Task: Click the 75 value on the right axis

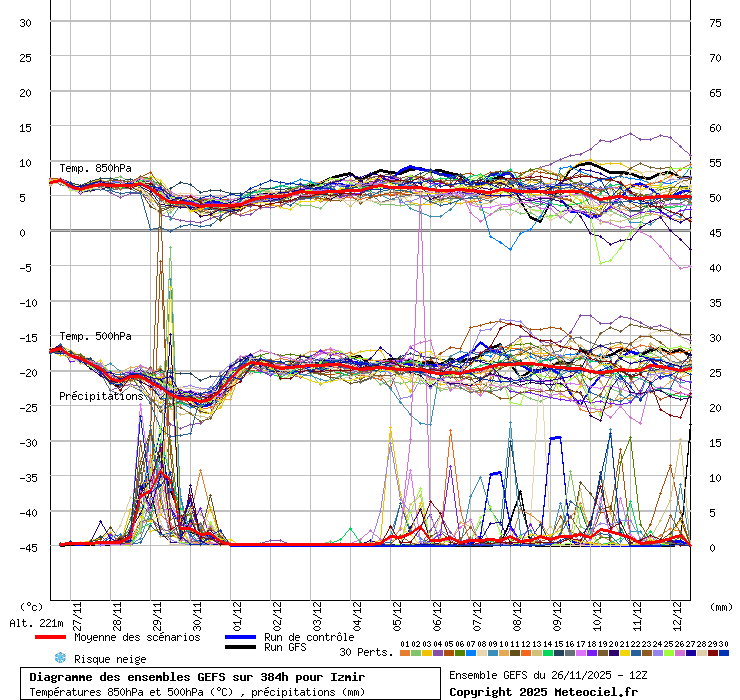Action: point(715,23)
